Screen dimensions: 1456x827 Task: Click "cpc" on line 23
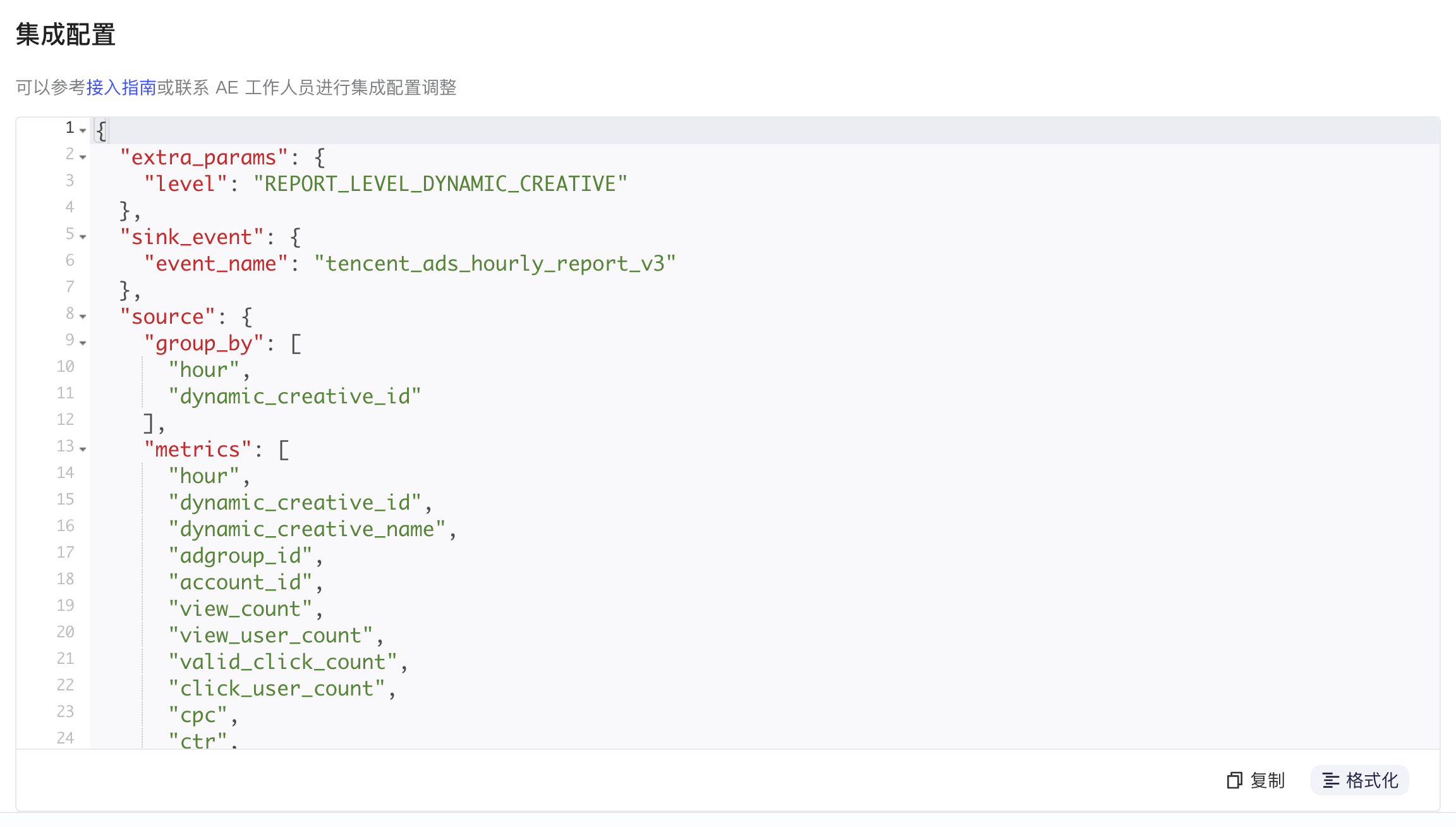click(198, 715)
